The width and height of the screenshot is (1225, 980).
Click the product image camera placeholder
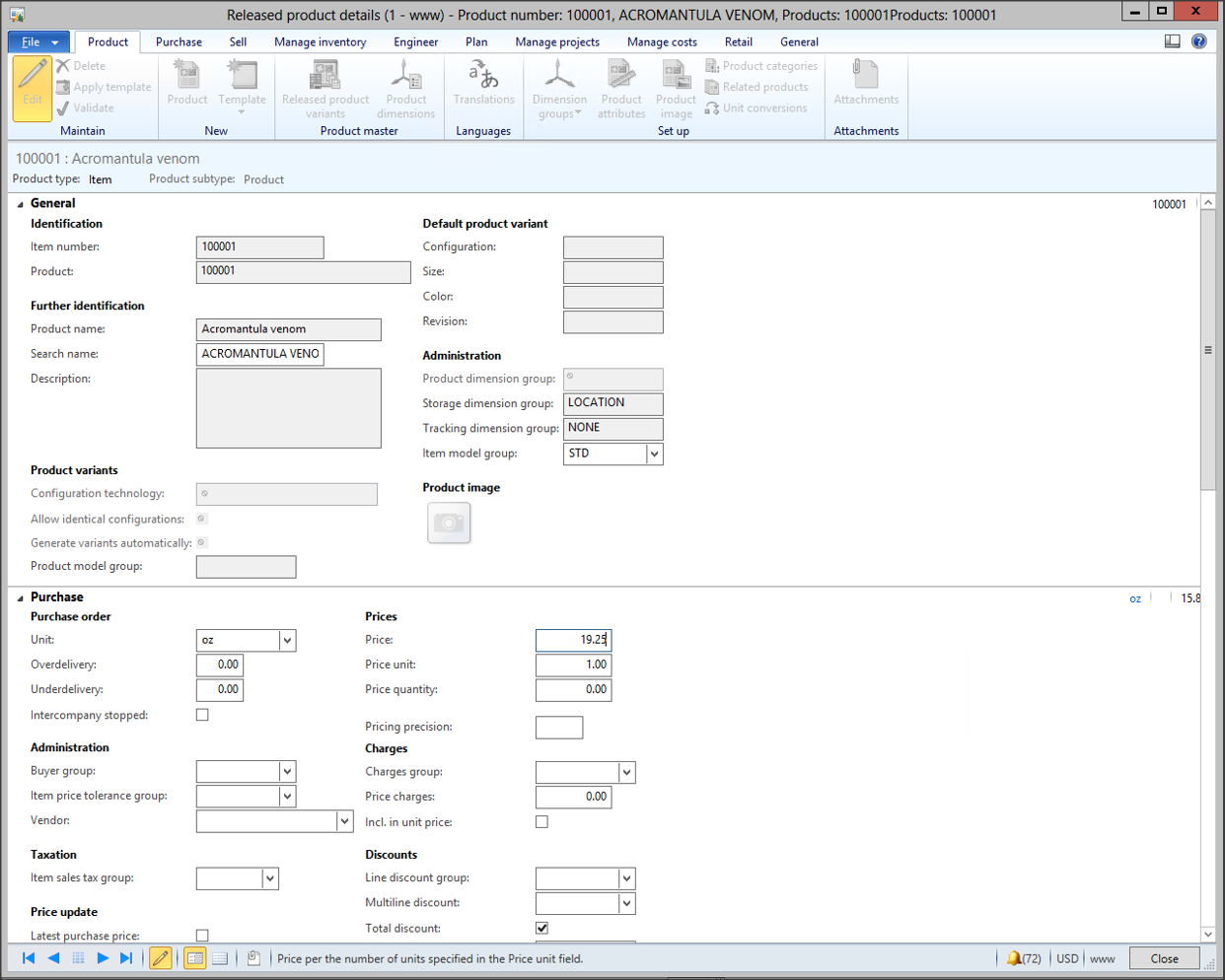(x=449, y=523)
